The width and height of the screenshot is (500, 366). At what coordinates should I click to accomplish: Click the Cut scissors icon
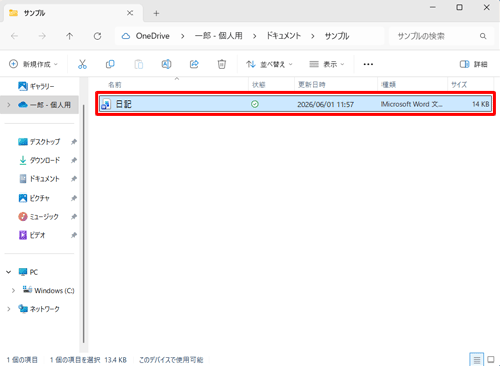tap(82, 64)
